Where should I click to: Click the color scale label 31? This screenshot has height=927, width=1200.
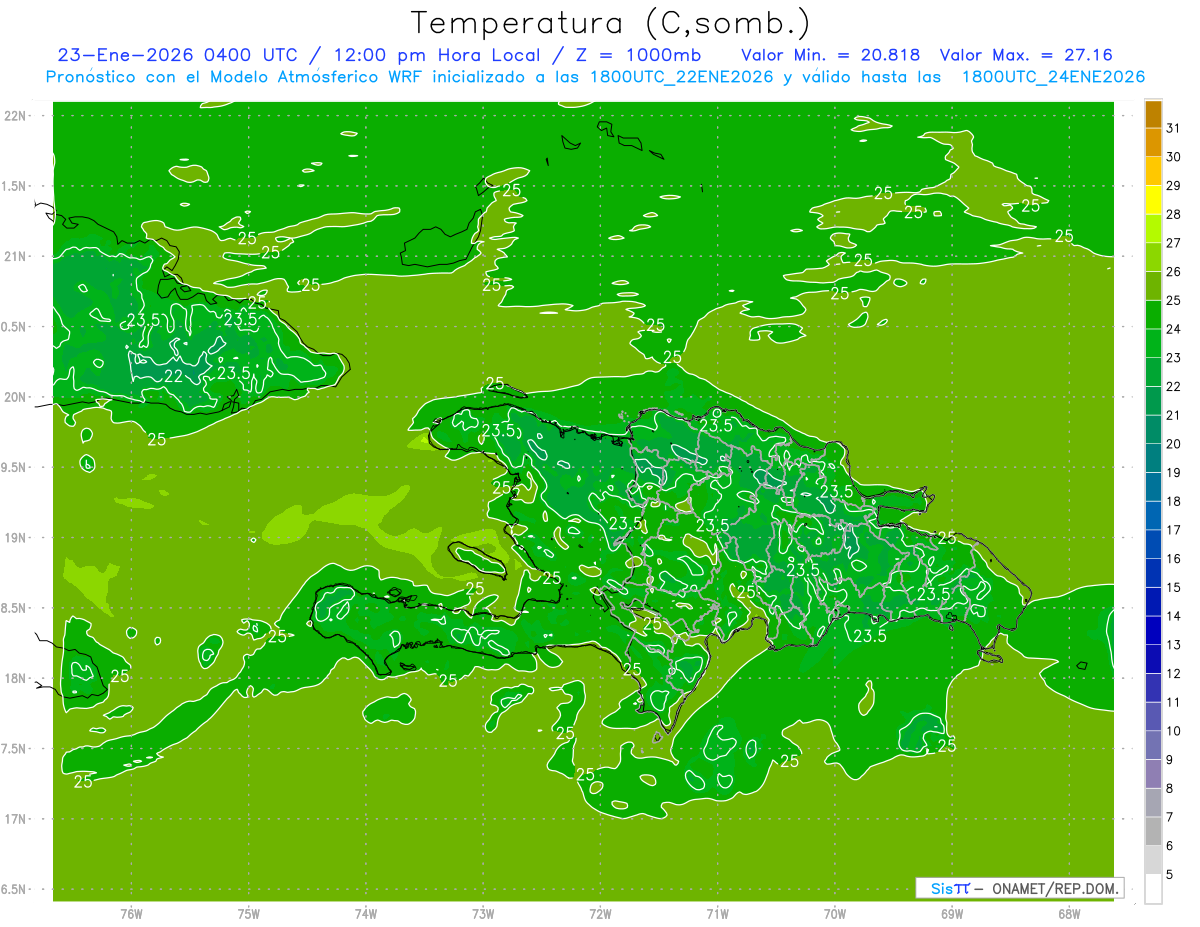coord(1174,128)
